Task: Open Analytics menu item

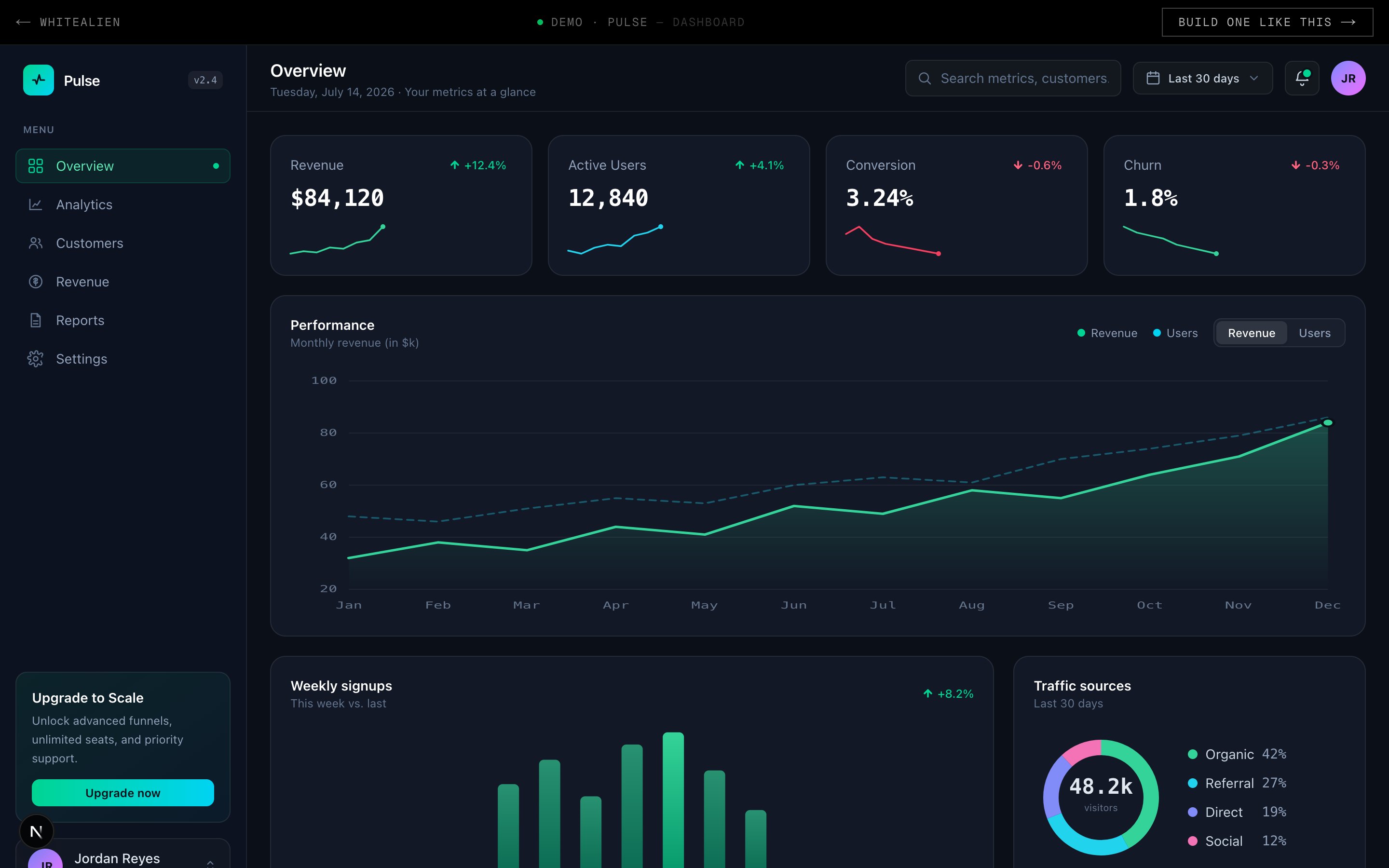Action: [123, 204]
